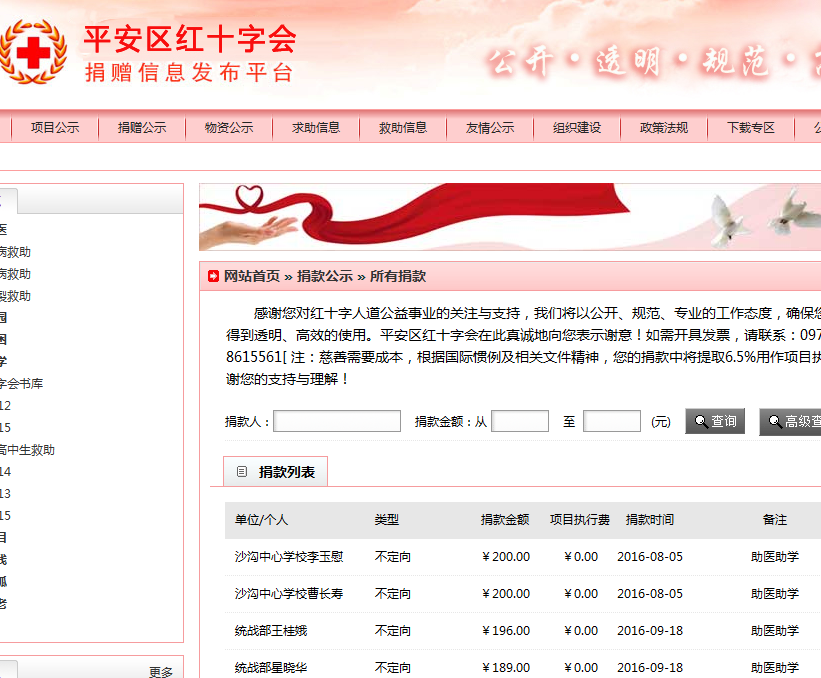Screen dimensions: 821x678
Task: Click the minimum 捐款金额 input box after 从
Action: (x=520, y=422)
